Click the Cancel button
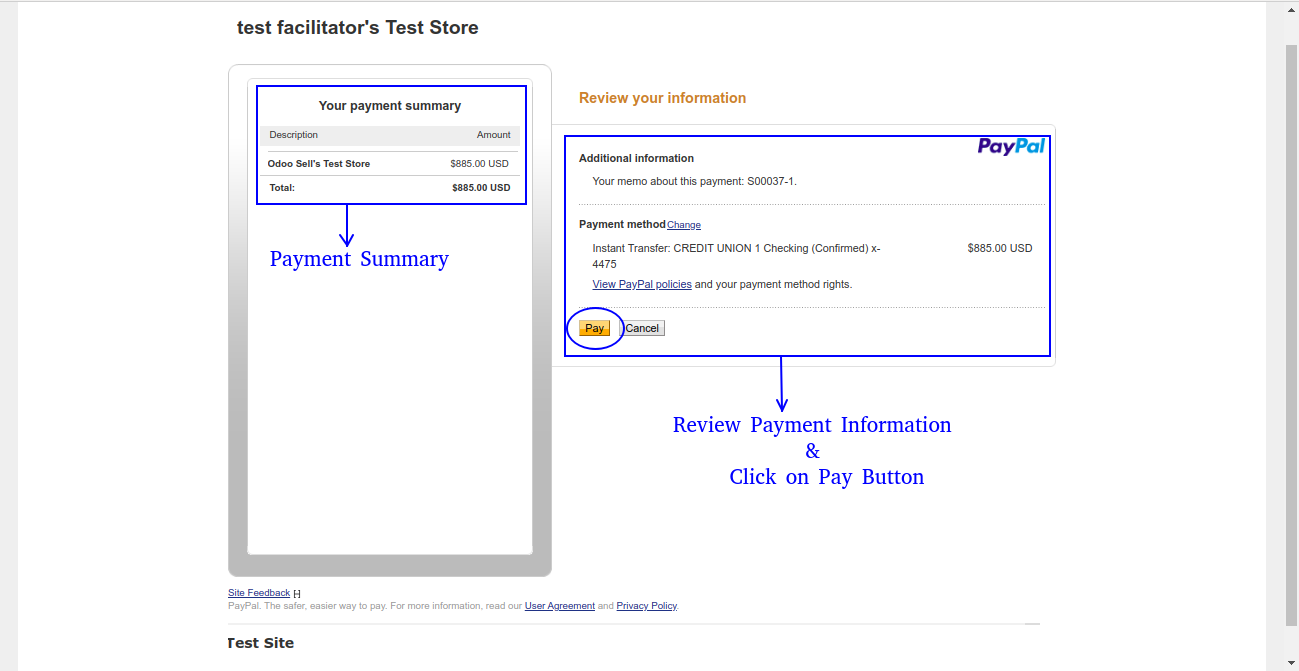The width and height of the screenshot is (1299, 671). (642, 328)
